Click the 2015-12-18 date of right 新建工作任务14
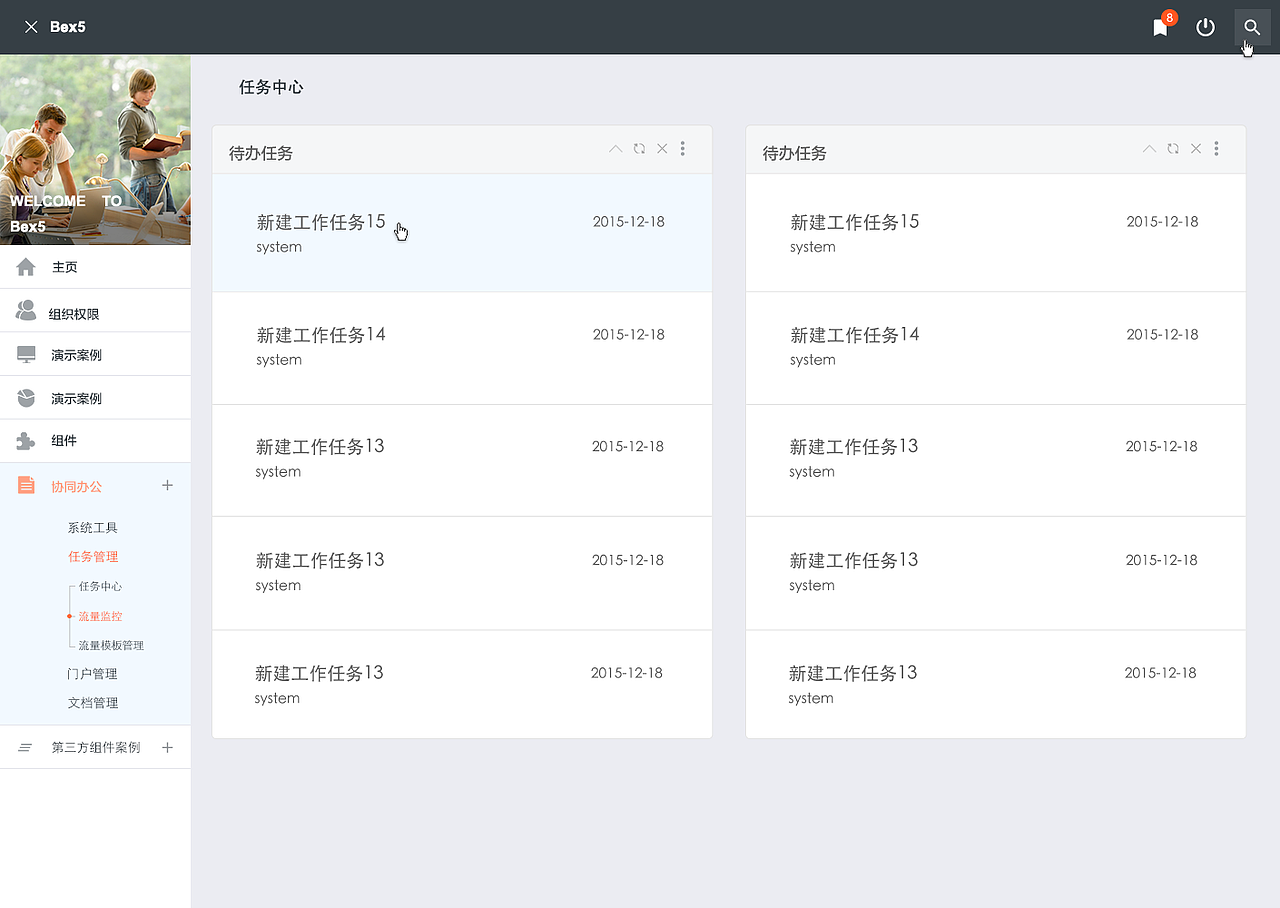 1163,334
